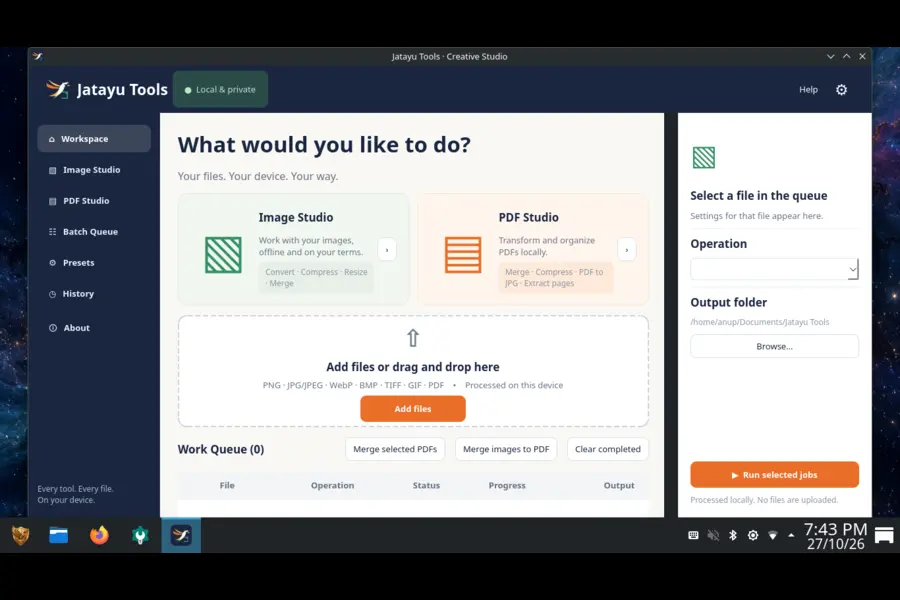View History in the sidebar
Screen dimensions: 900x600
click(x=94, y=294)
